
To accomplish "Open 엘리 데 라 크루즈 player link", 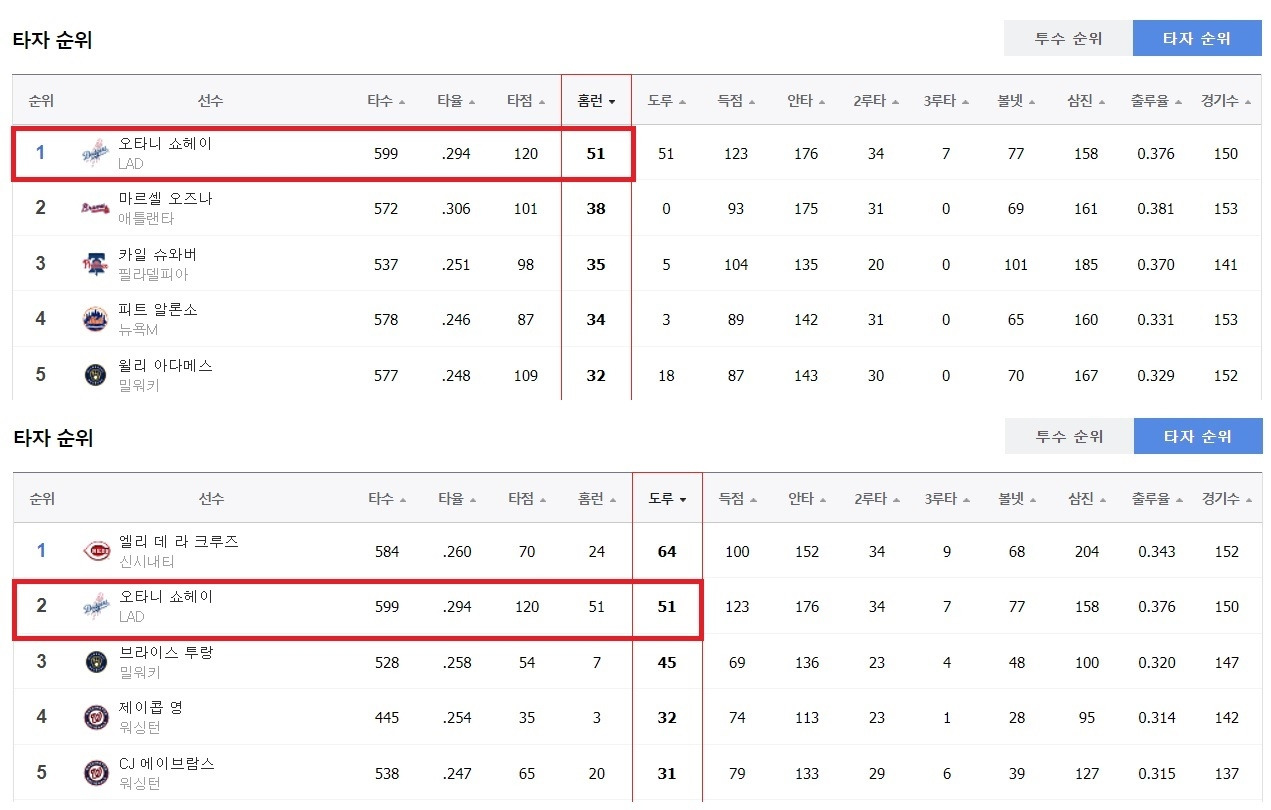I will tap(178, 542).
